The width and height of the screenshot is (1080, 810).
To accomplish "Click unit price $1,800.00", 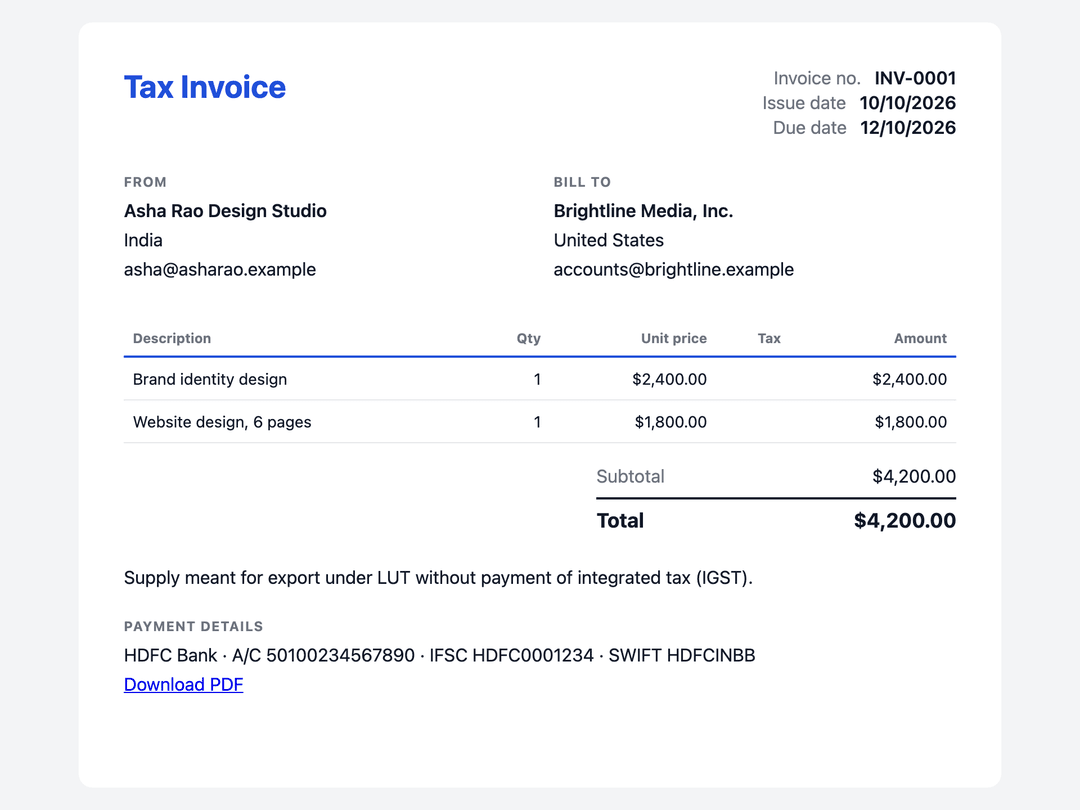I will coord(670,422).
